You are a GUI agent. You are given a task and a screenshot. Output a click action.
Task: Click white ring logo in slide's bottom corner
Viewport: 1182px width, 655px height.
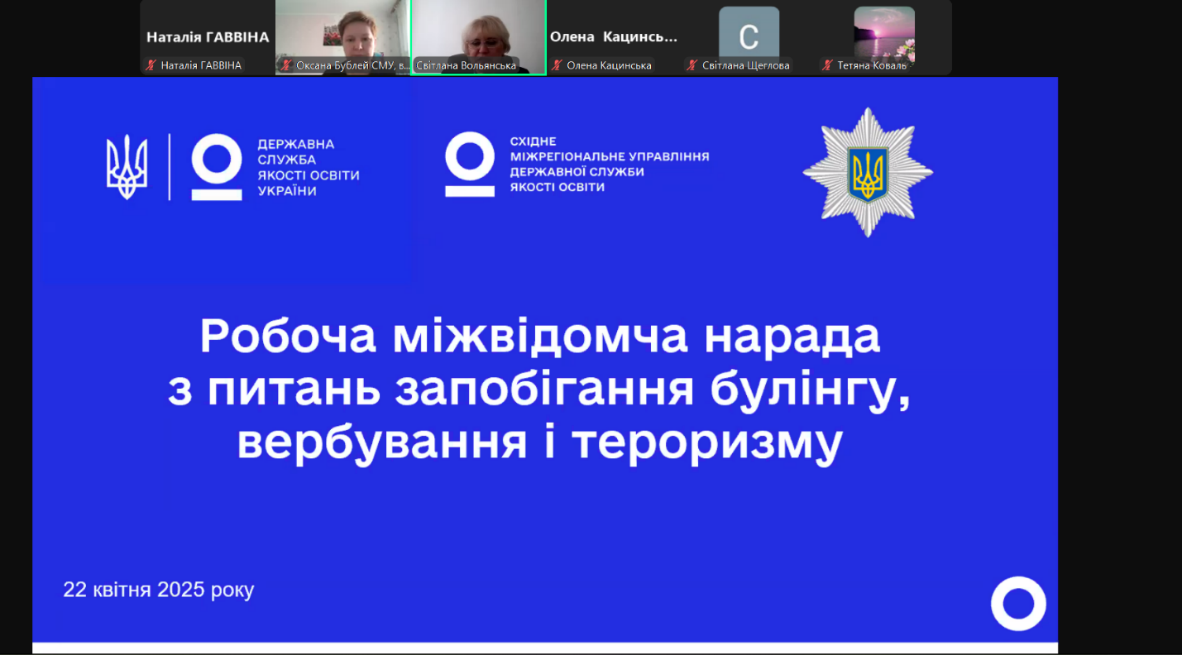tap(1018, 604)
